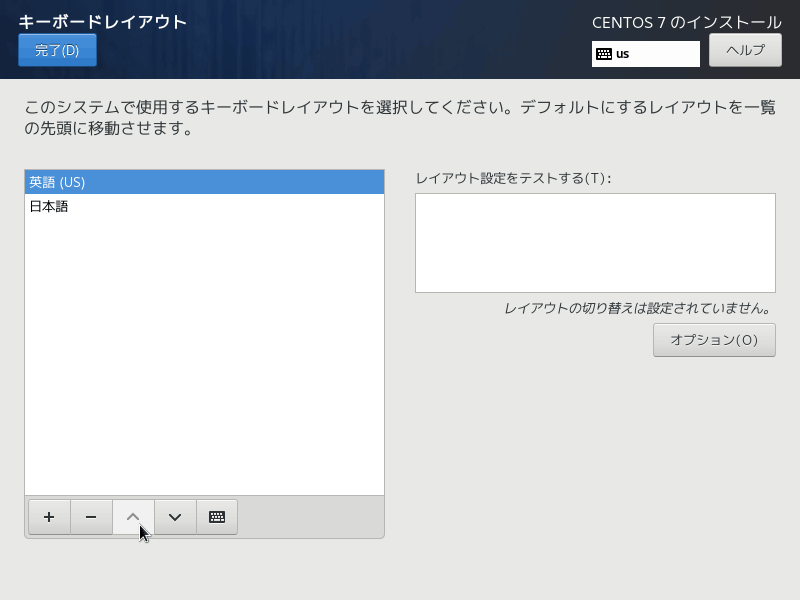800x600 pixels.
Task: Open layout switching オプション(O) settings
Action: pos(714,340)
